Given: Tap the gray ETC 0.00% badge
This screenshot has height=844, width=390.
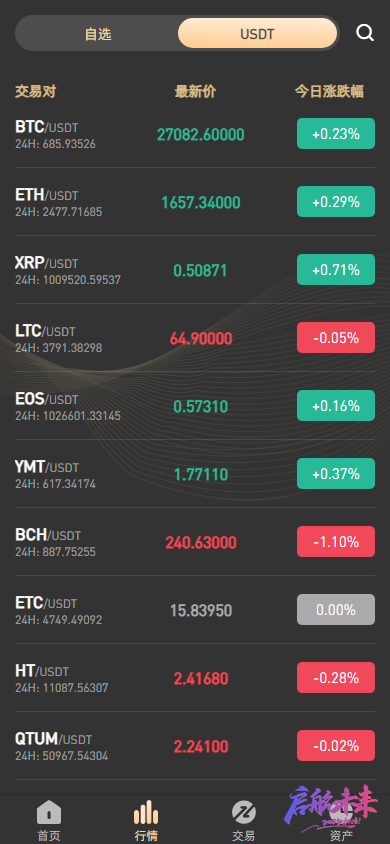Looking at the screenshot, I should tap(336, 609).
